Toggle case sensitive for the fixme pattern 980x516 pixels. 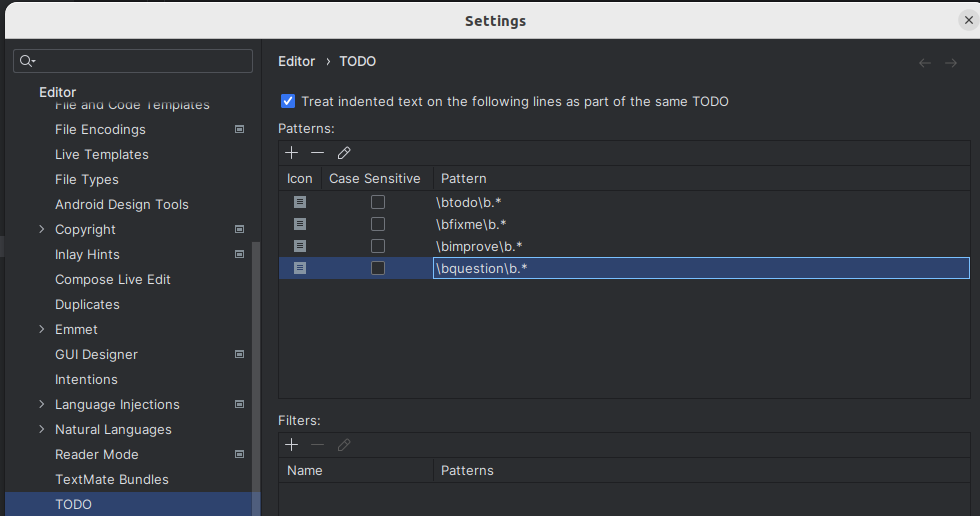click(378, 224)
